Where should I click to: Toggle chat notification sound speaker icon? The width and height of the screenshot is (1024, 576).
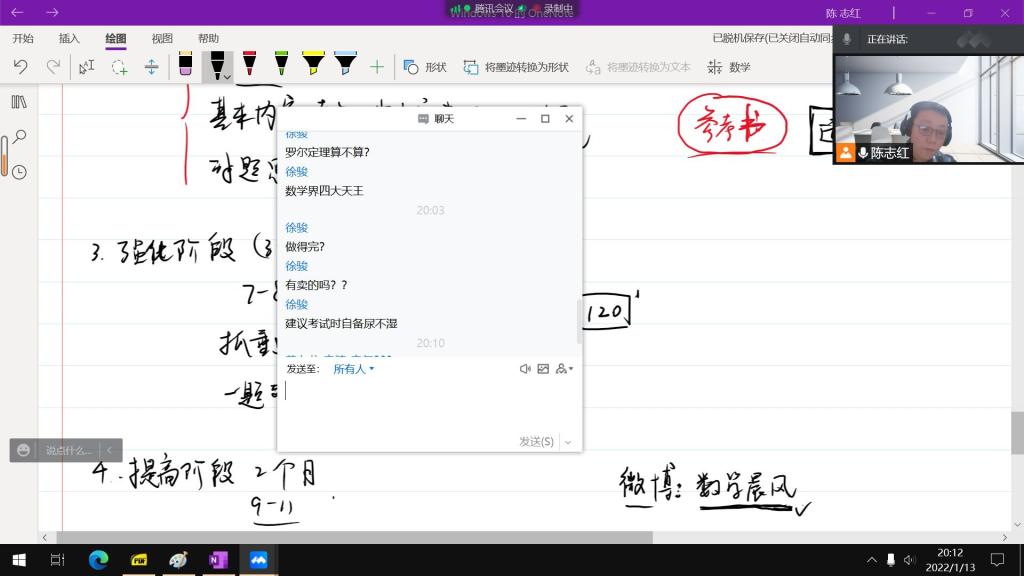[525, 369]
